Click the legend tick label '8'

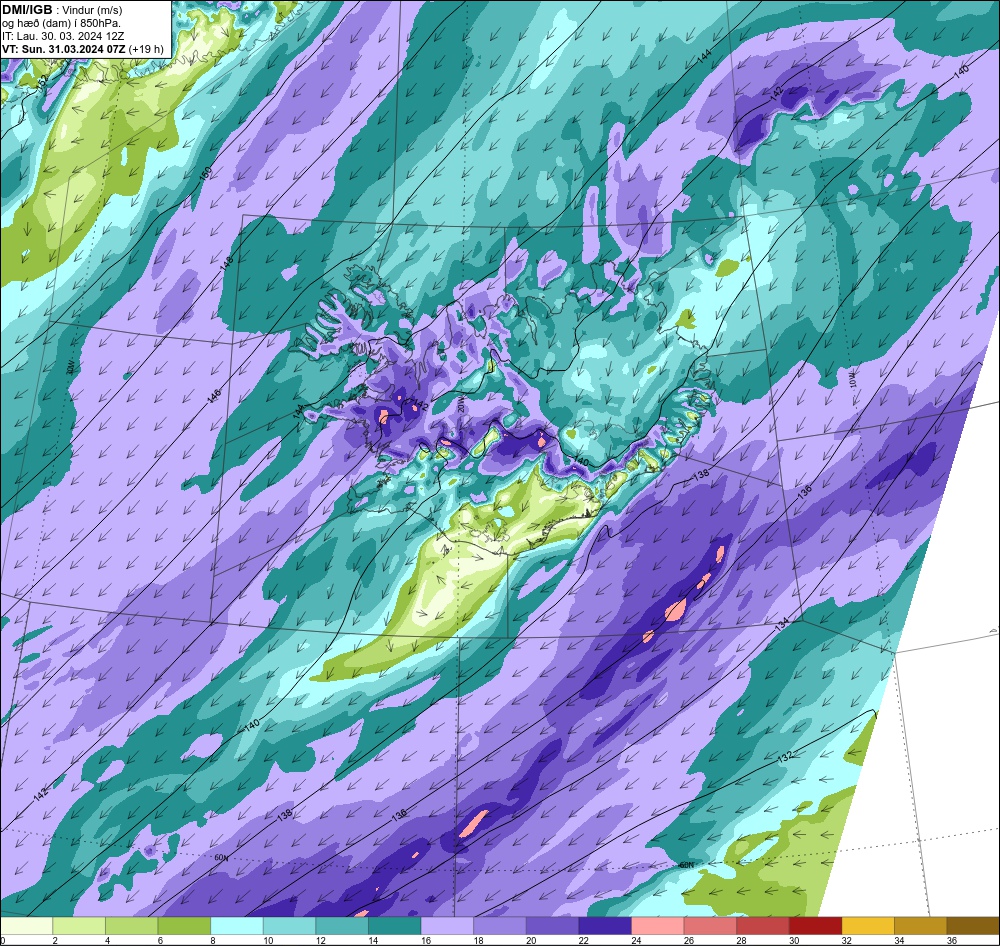tap(211, 940)
